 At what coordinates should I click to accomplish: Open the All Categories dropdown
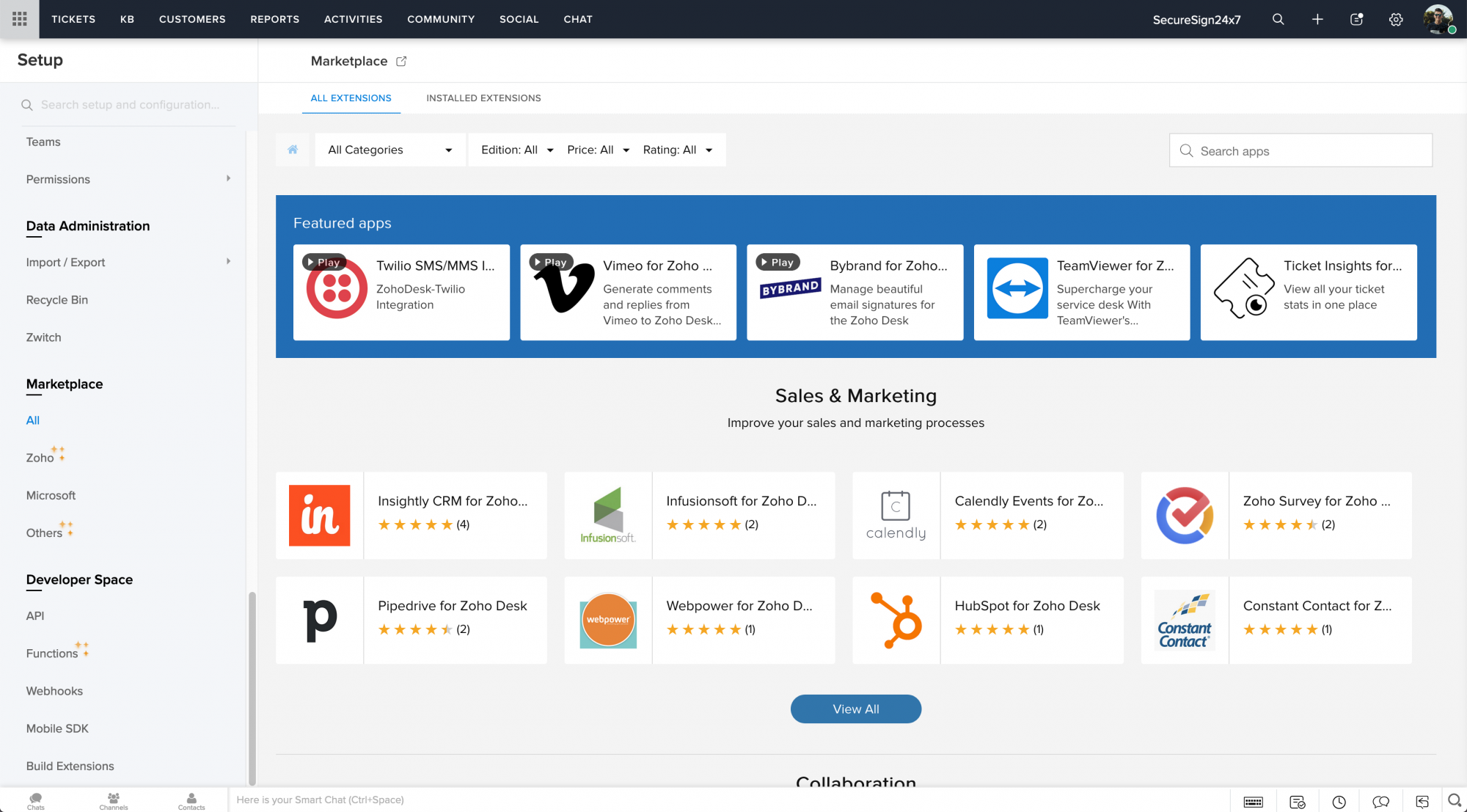tap(389, 150)
